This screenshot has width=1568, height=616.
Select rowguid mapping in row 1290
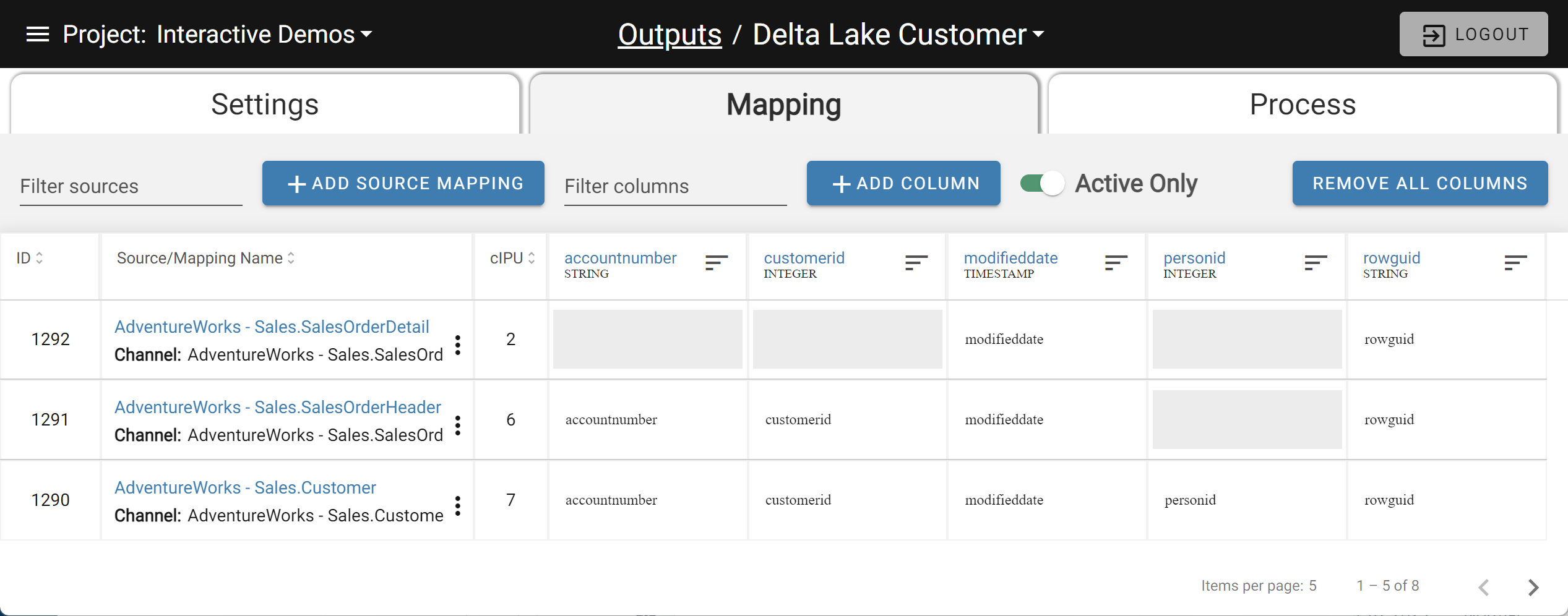pos(1389,500)
